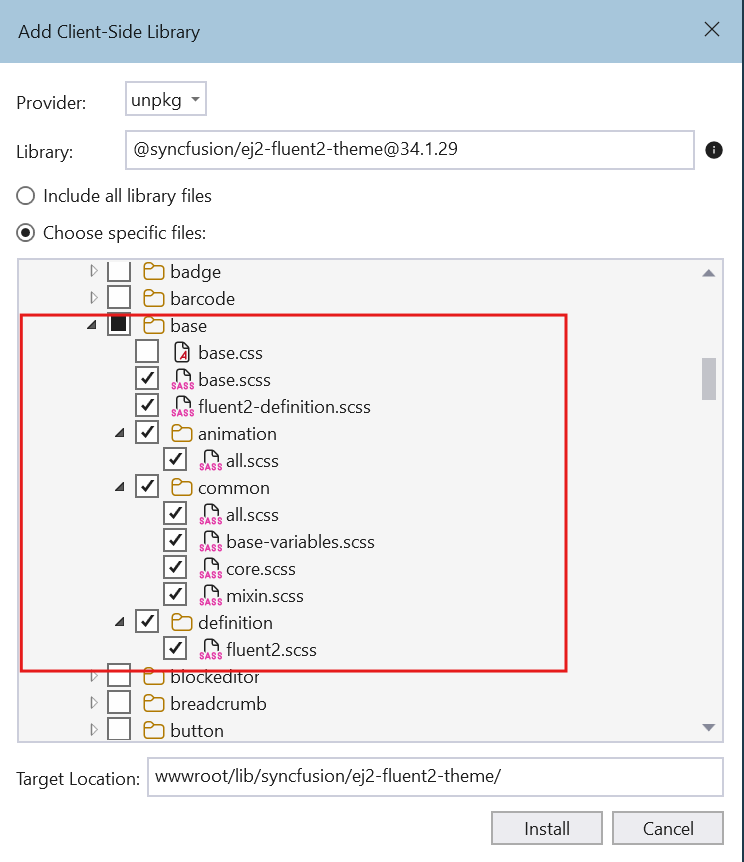This screenshot has width=744, height=862.
Task: Click the file tree scroll down arrow
Action: (709, 727)
